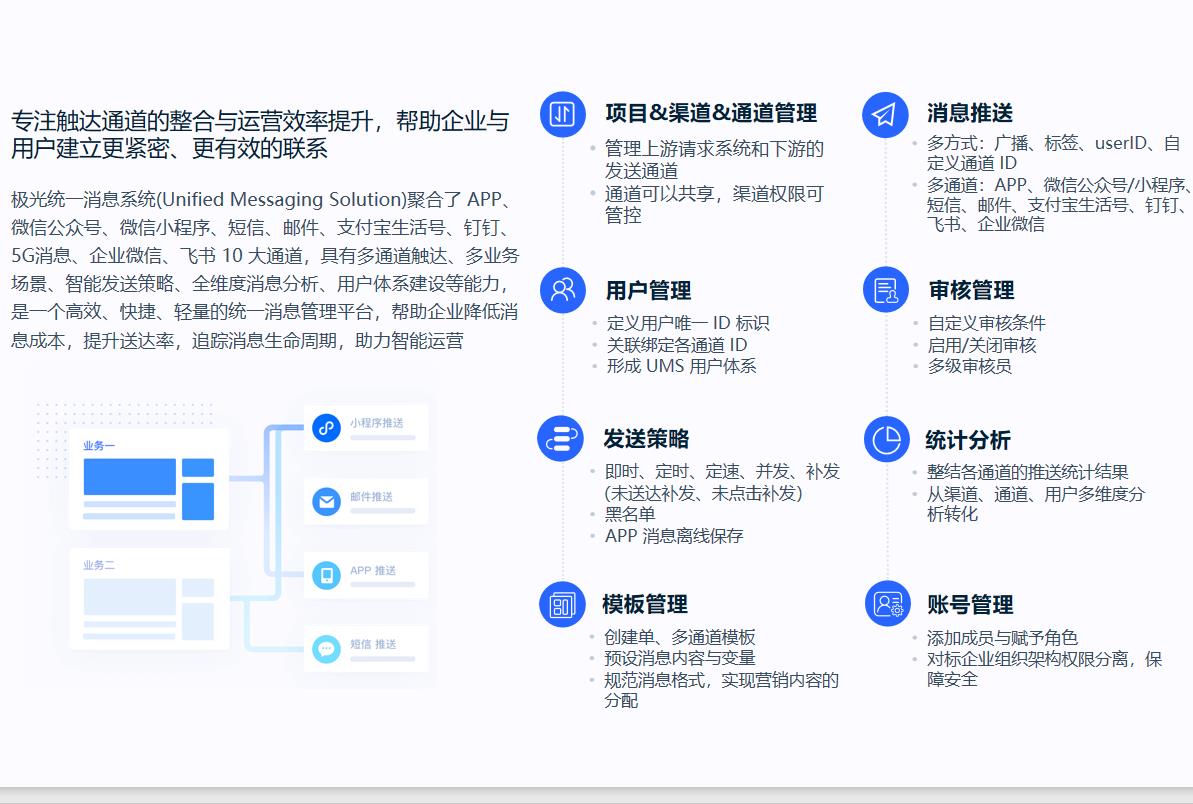
Task: Click the 发送策略 section title
Action: pos(646,439)
